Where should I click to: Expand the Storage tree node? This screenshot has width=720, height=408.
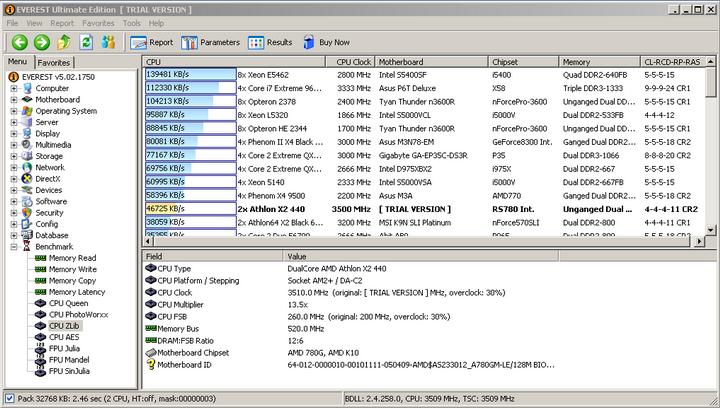pyautogui.click(x=14, y=156)
